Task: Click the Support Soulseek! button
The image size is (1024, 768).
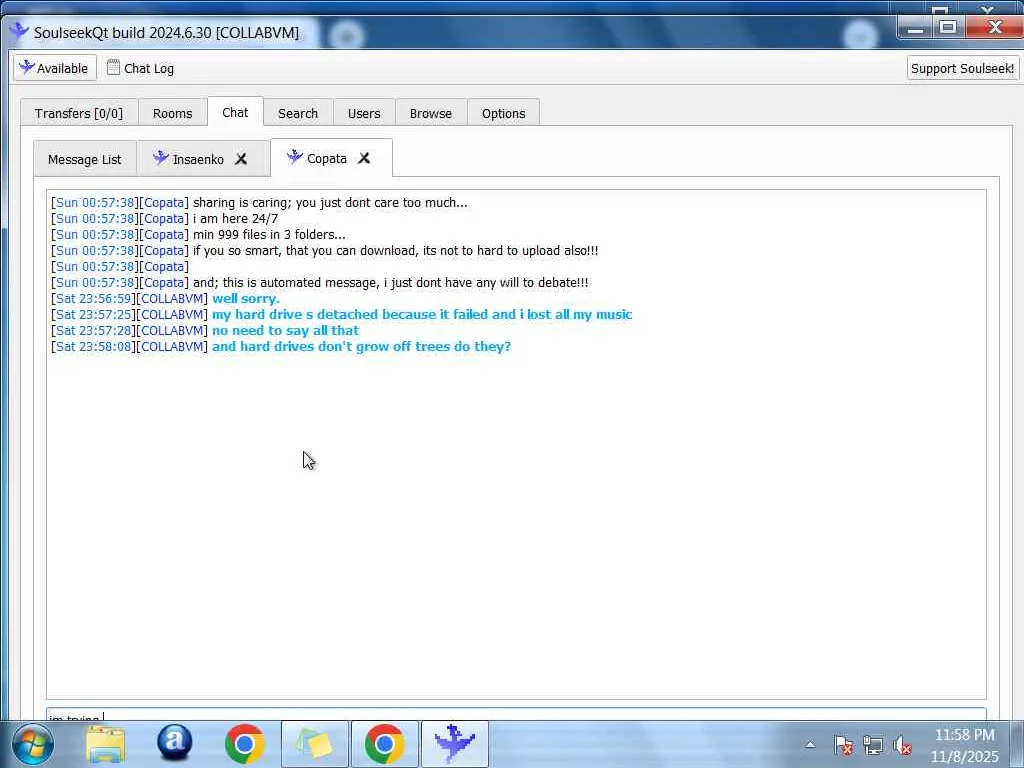Action: coord(963,68)
